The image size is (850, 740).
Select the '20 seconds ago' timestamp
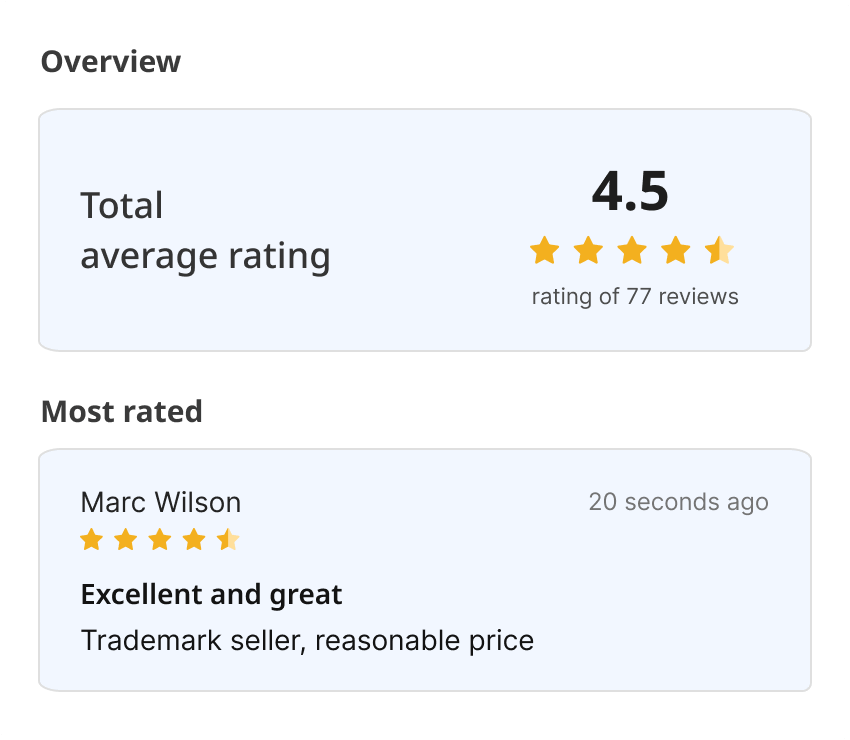tap(678, 502)
